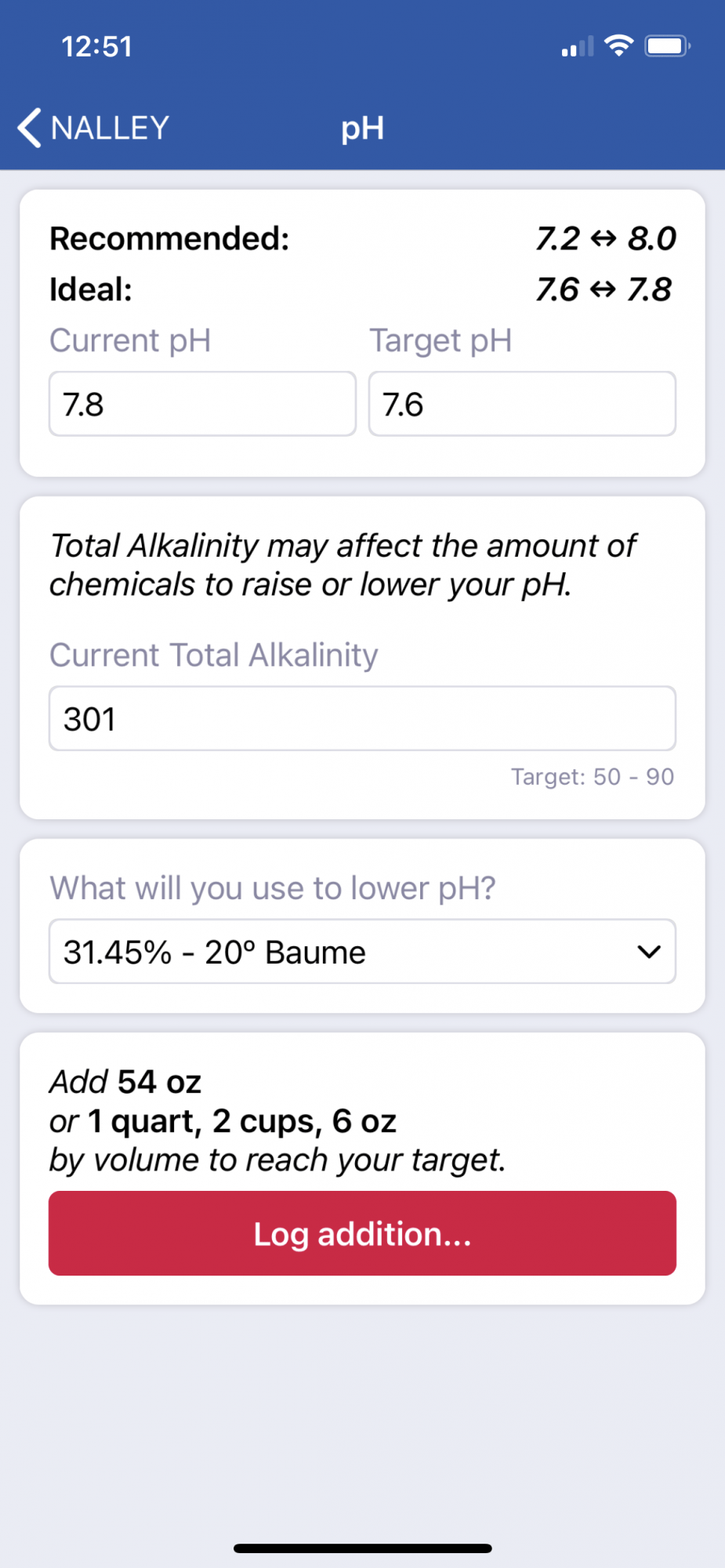Tap the Log addition... button
This screenshot has height=1568, width=725.
362,1233
